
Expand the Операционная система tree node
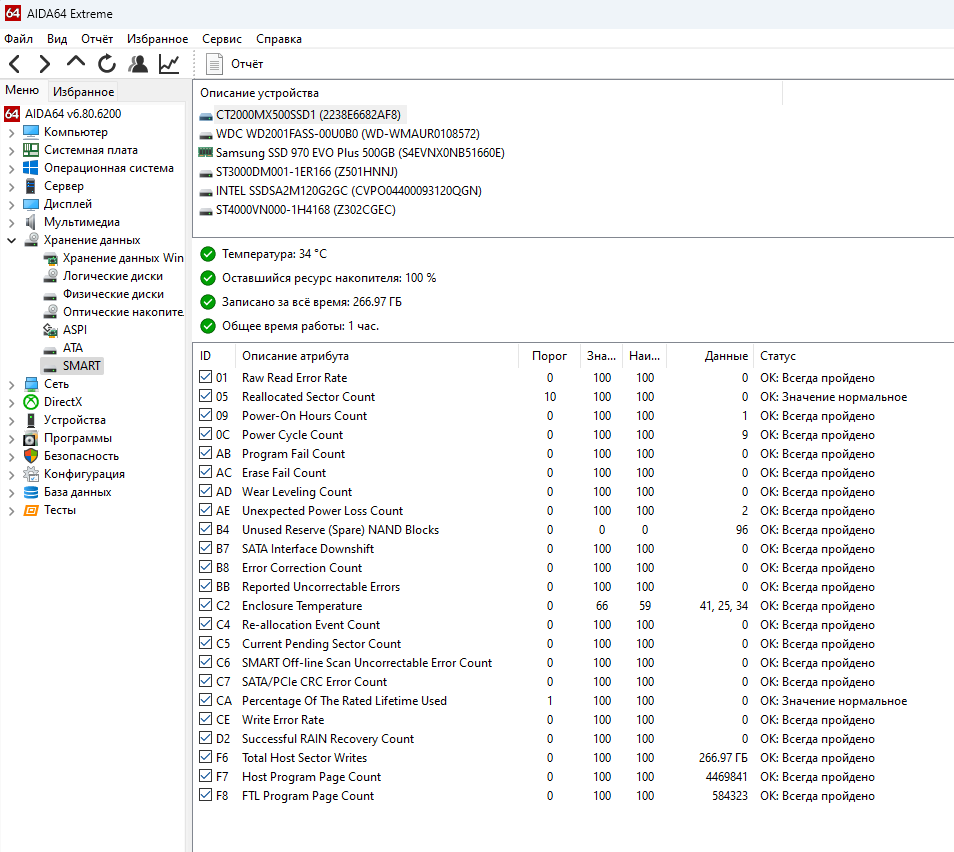tap(11, 168)
